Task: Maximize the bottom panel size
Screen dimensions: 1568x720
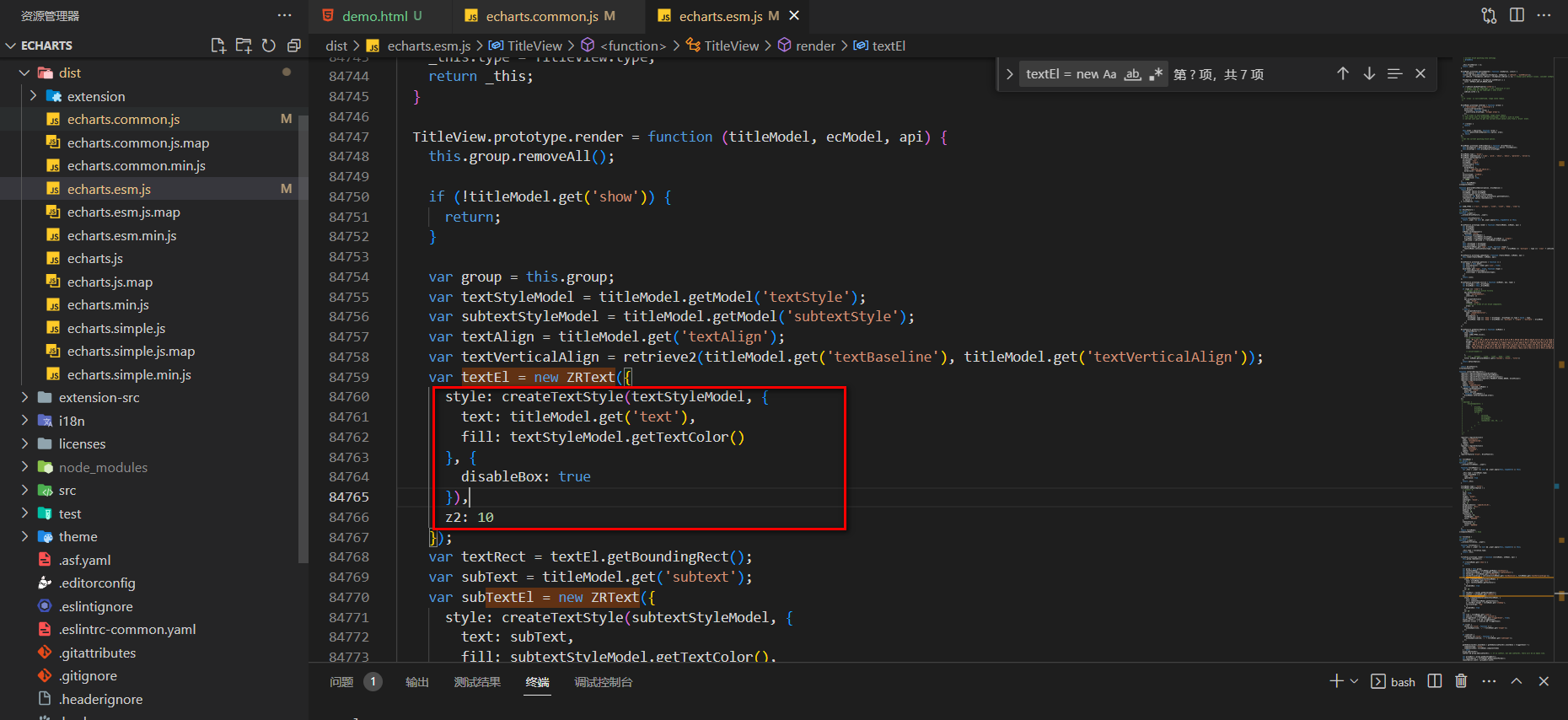Action: tap(1517, 681)
